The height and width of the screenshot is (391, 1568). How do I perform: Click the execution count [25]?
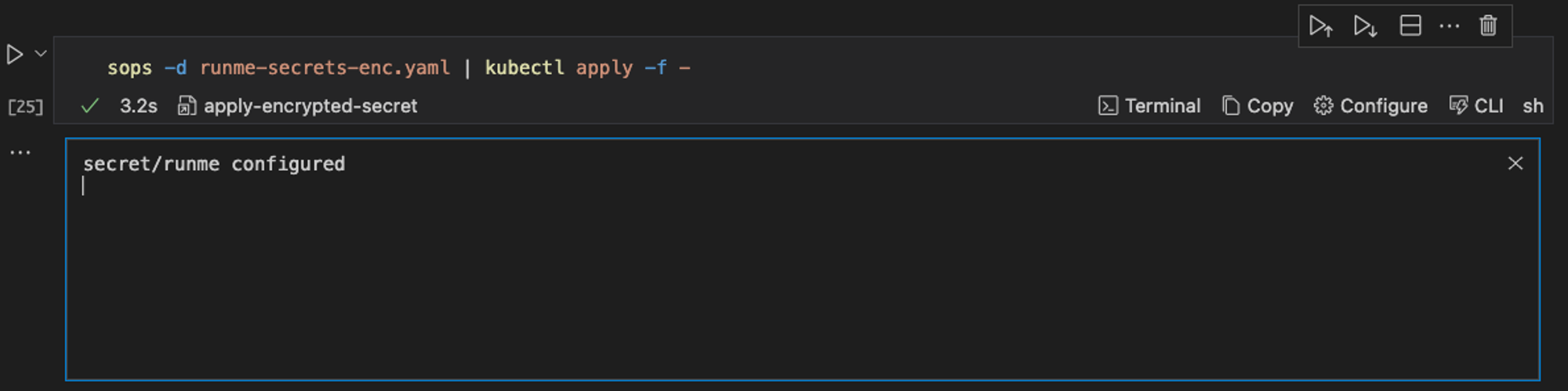point(26,107)
